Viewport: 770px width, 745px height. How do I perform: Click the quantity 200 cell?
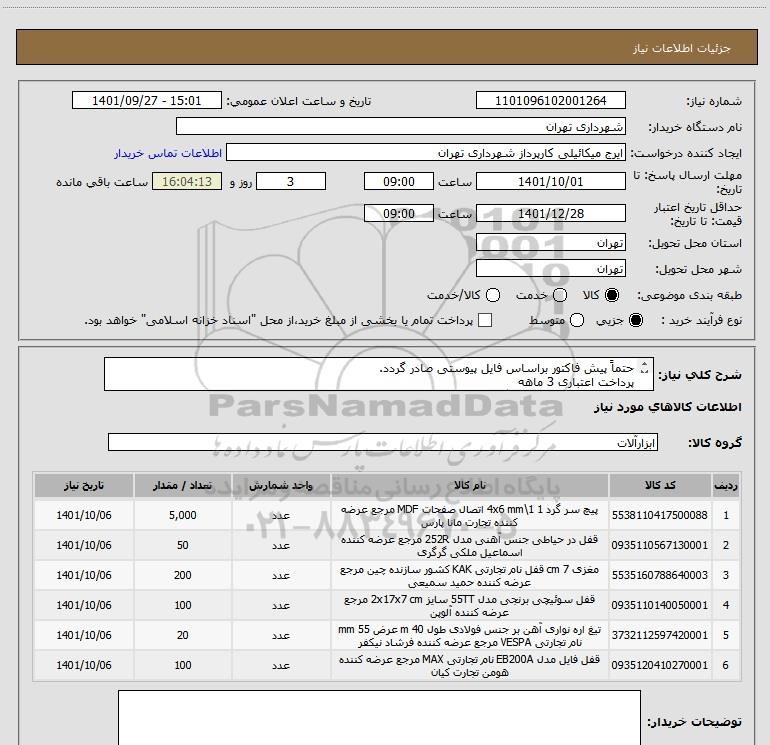[x=183, y=575]
